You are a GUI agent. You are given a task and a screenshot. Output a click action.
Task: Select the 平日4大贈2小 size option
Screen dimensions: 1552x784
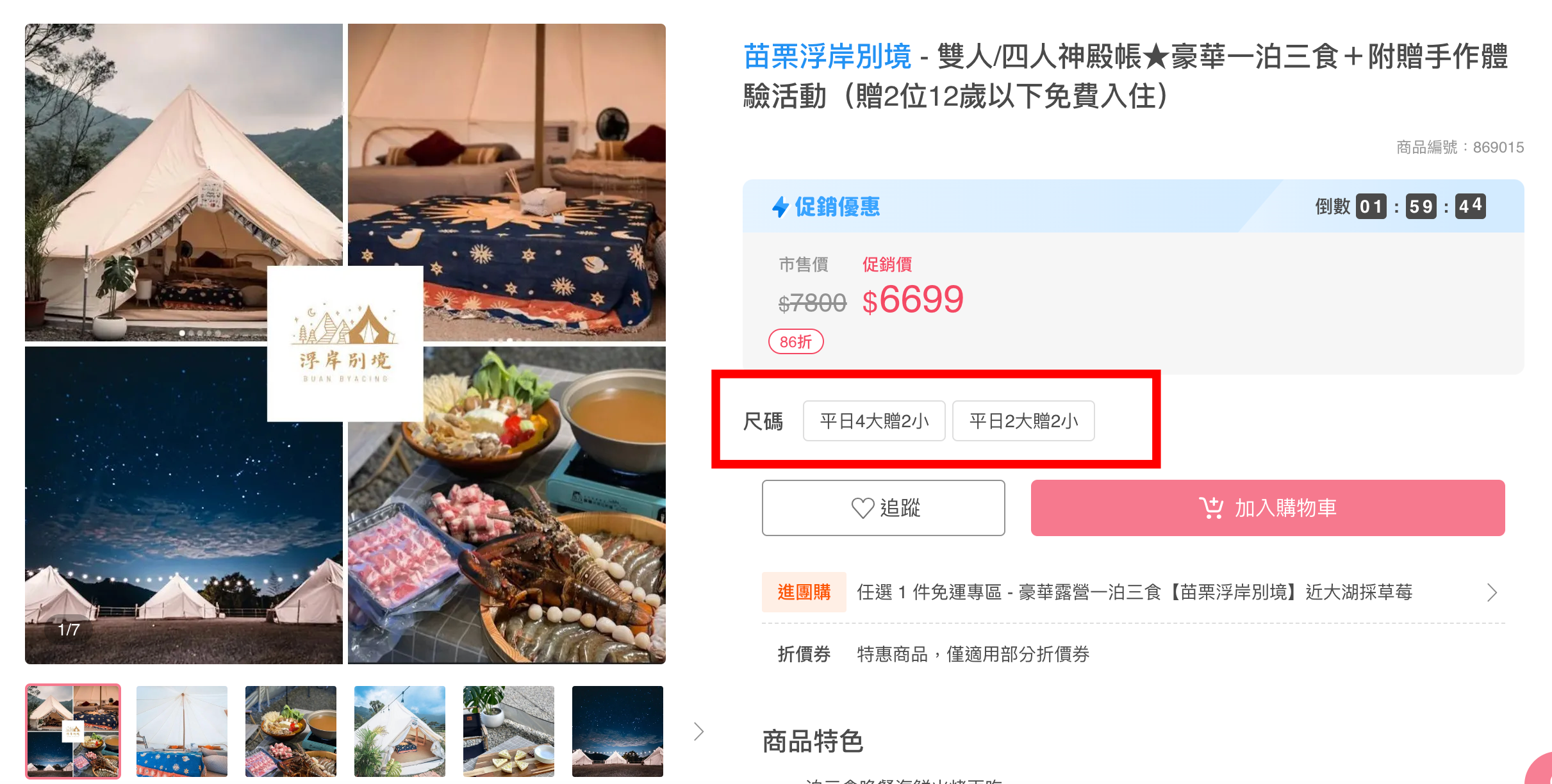point(874,421)
